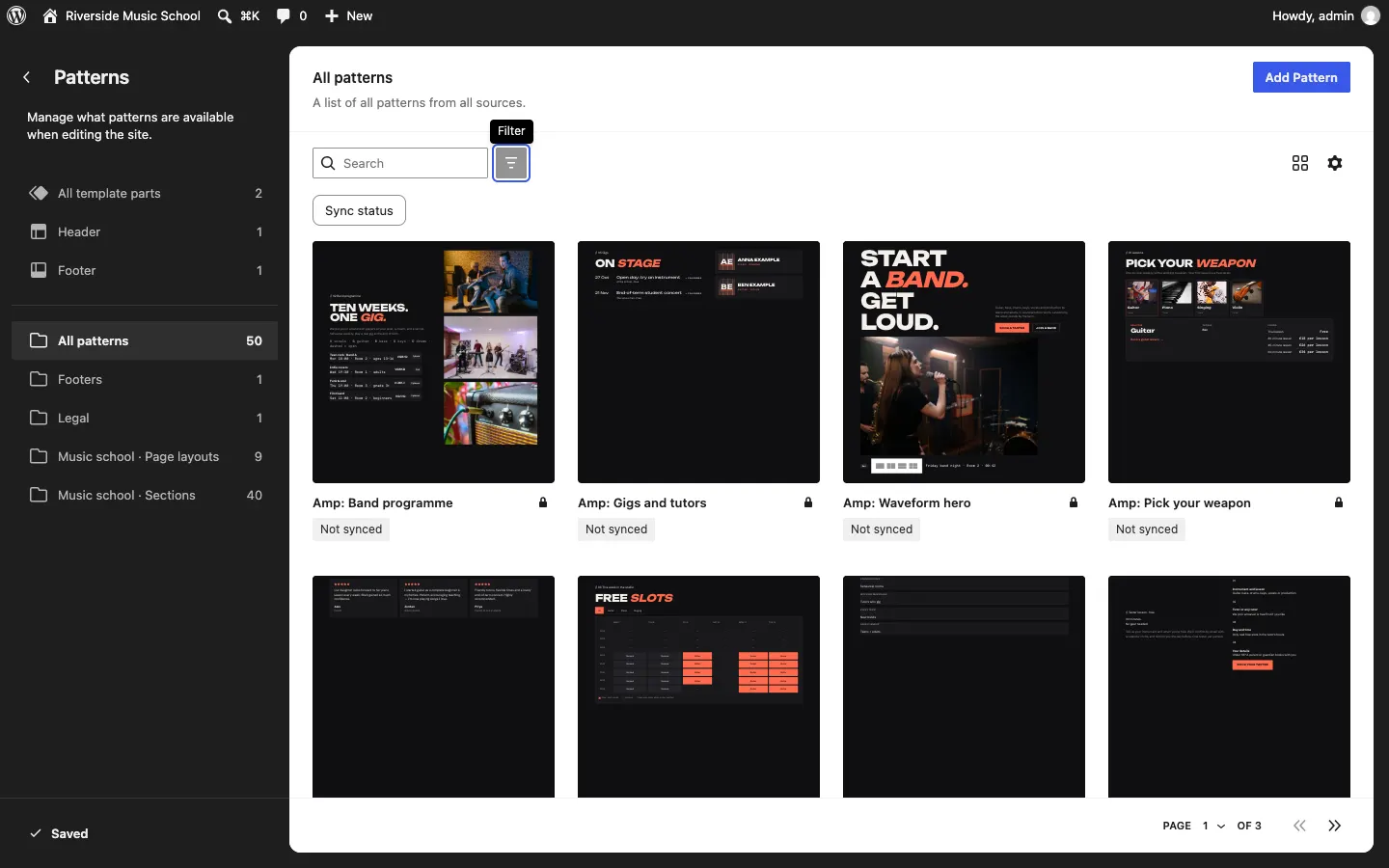This screenshot has width=1389, height=868.
Task: Click lock icon beside Amp: Waveform hero
Action: coord(1074,502)
